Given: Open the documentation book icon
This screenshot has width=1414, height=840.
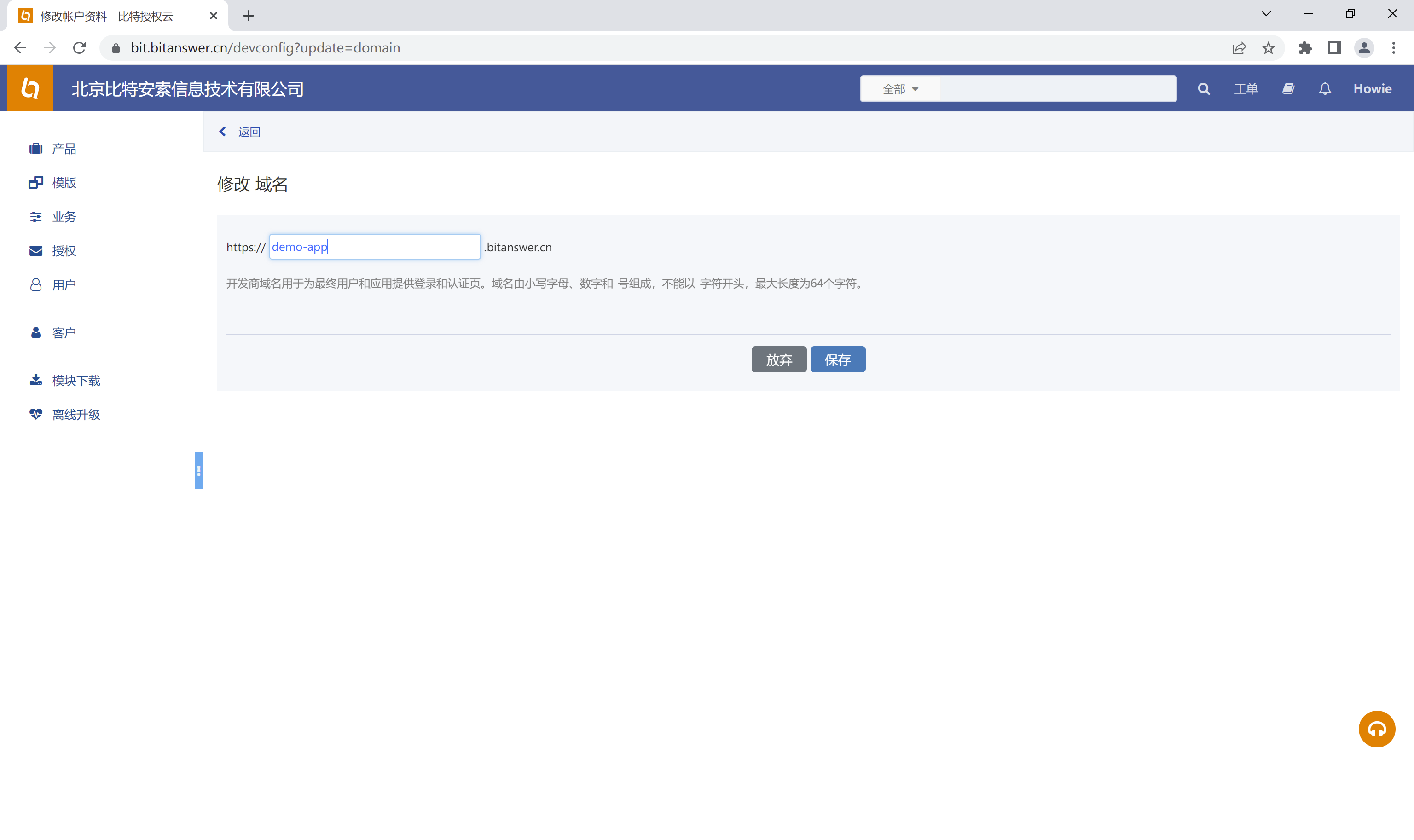Looking at the screenshot, I should coord(1288,89).
